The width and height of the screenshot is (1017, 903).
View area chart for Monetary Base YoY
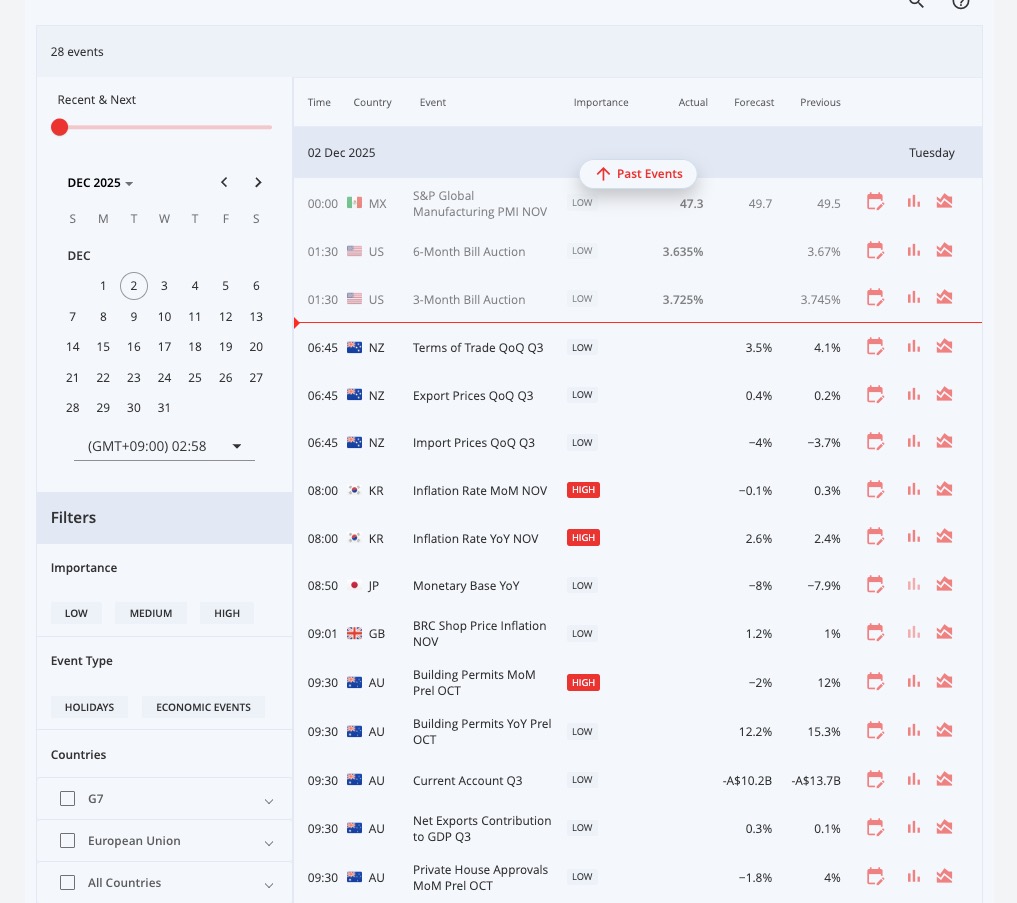(x=944, y=585)
